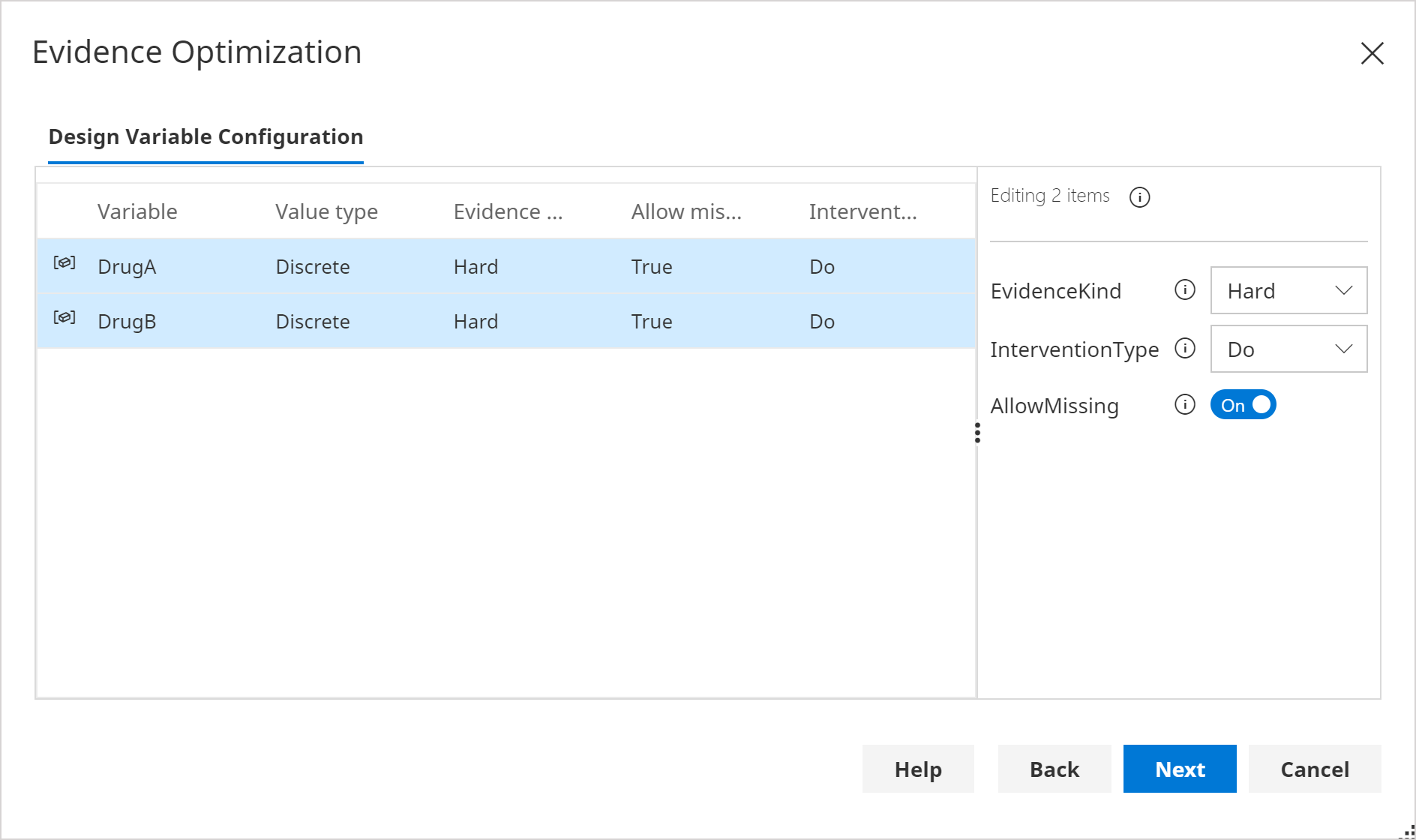Image resolution: width=1416 pixels, height=840 pixels.
Task: Select the Design Variable Configuration tab
Action: [205, 137]
